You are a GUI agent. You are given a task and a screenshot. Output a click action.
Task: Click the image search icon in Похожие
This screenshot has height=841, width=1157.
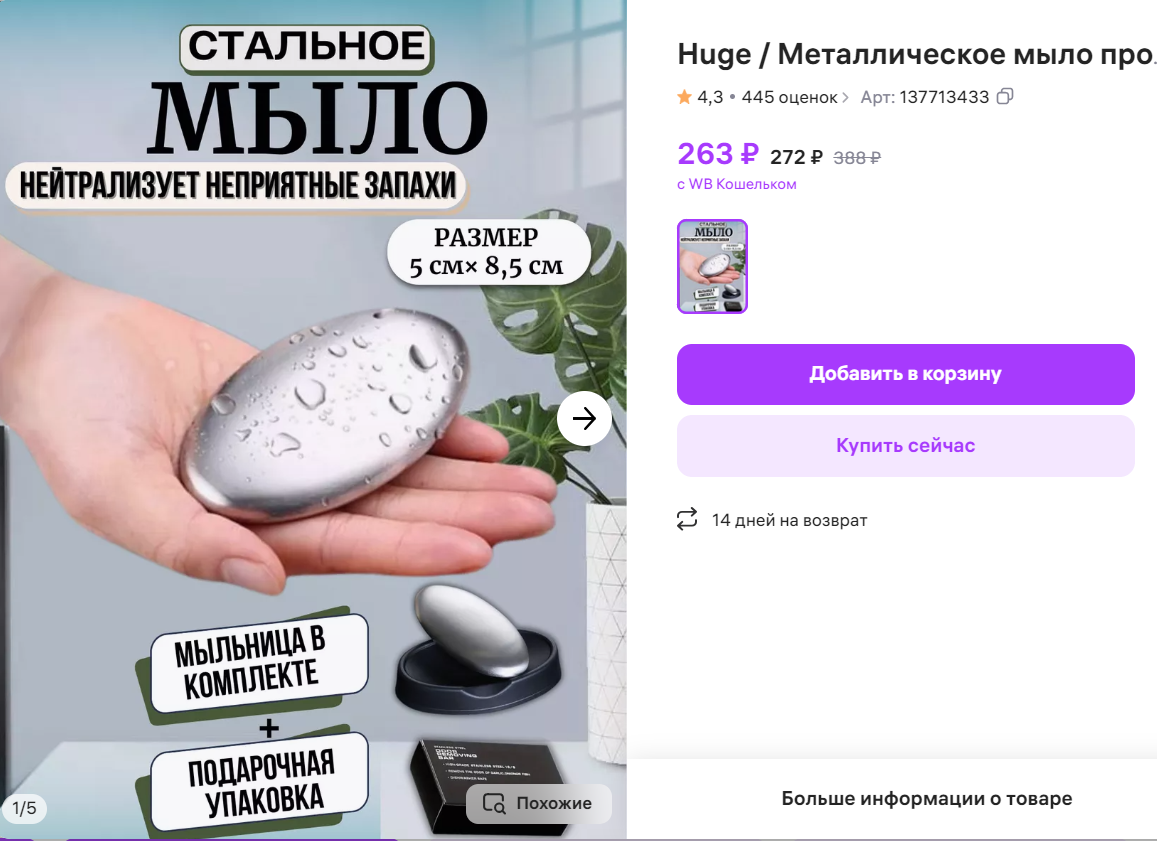494,803
